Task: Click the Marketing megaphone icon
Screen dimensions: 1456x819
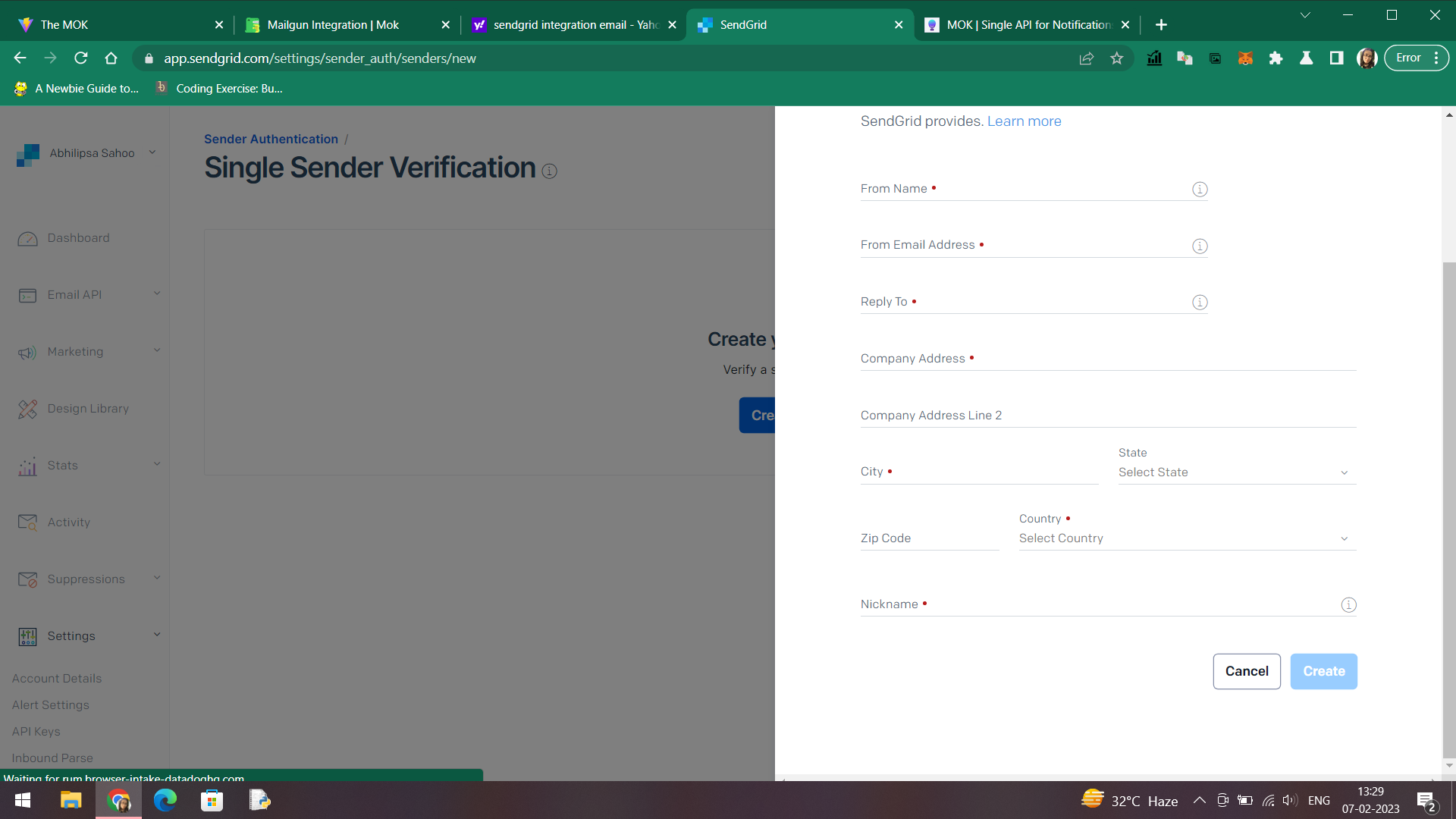Action: tap(28, 352)
